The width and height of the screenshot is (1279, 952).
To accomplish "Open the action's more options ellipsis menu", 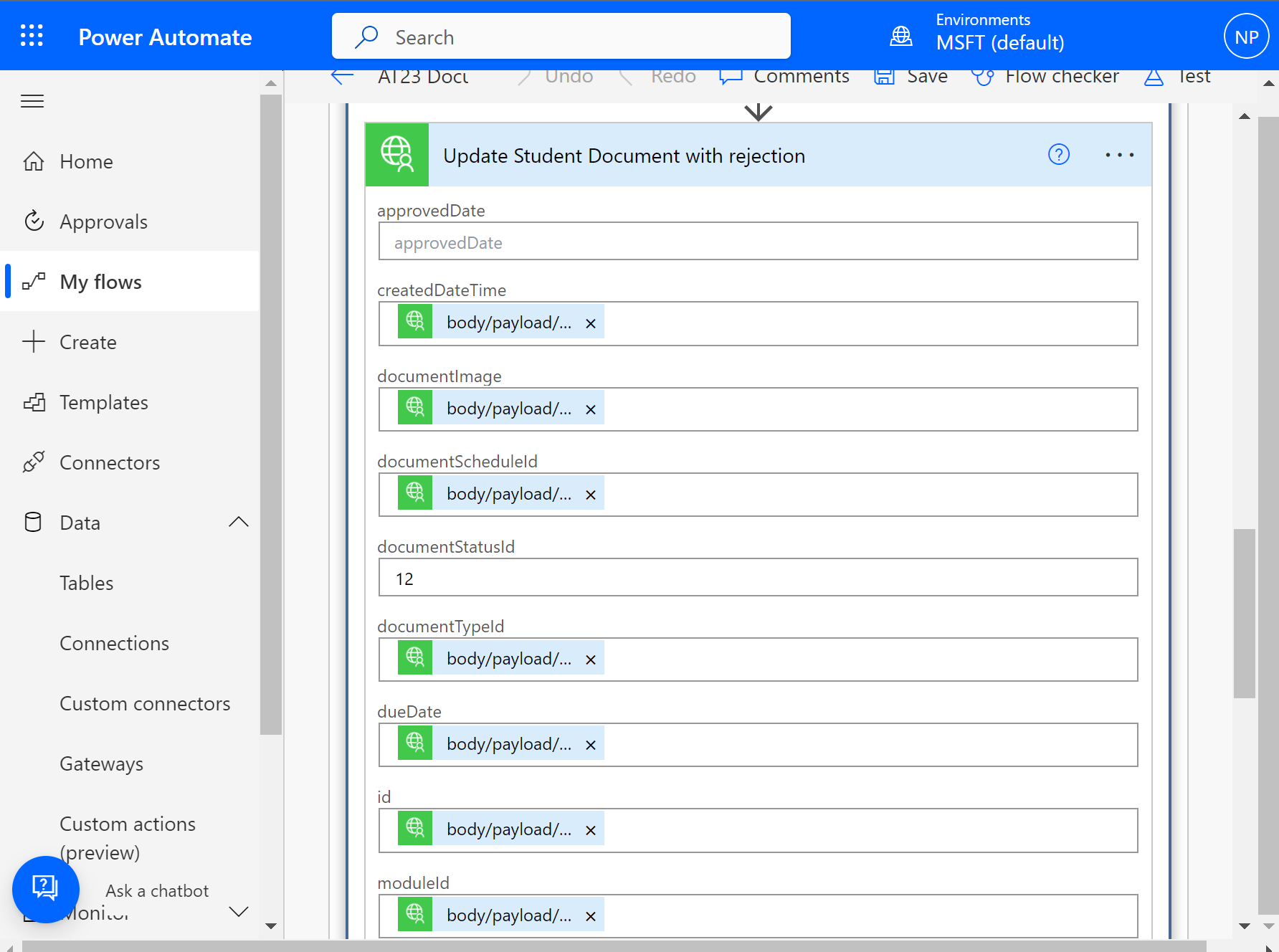I will pos(1120,155).
